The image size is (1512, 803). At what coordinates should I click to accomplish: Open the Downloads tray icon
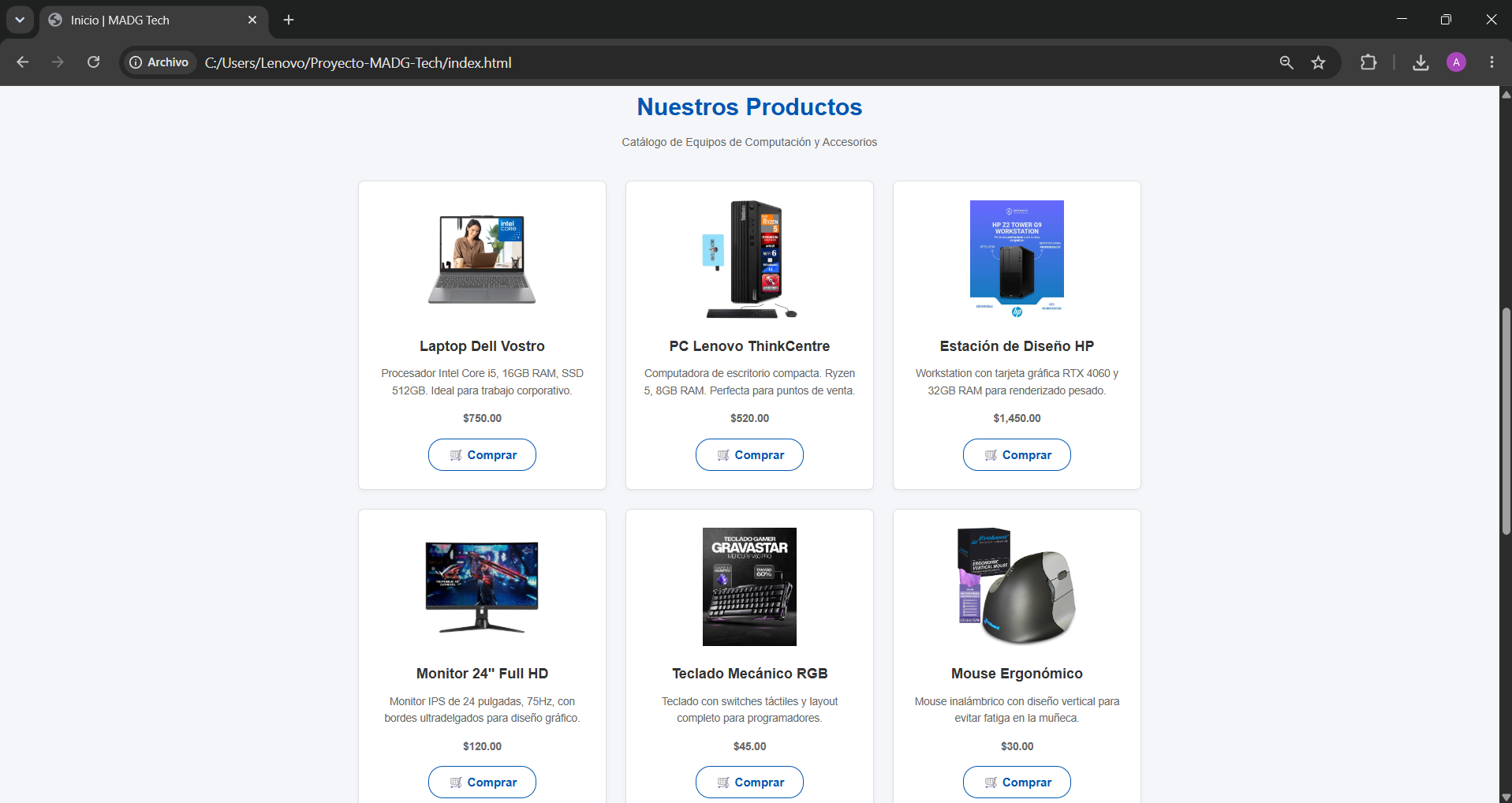(x=1421, y=62)
